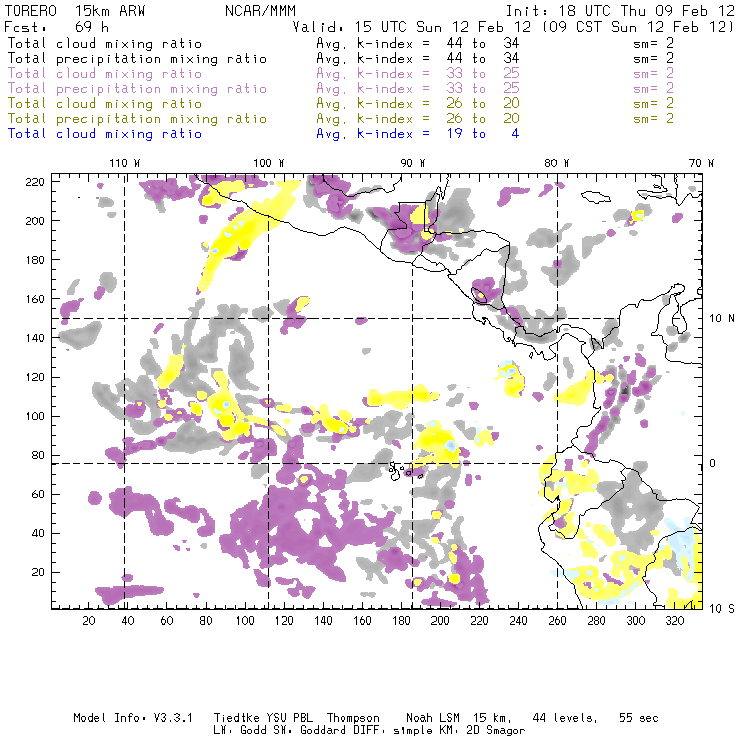Click the "0" equator latitude label
Image resolution: width=740 pixels, height=740 pixels.
click(x=713, y=463)
